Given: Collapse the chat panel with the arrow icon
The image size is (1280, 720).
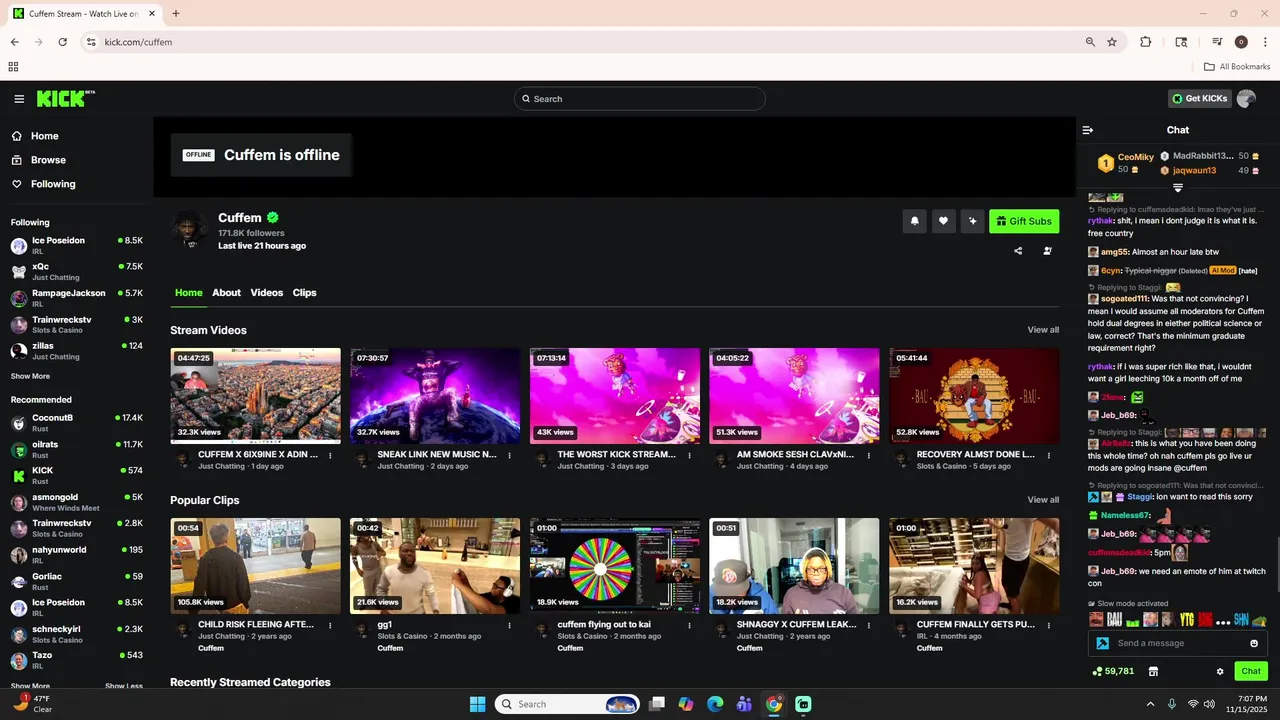Looking at the screenshot, I should coord(1088,130).
